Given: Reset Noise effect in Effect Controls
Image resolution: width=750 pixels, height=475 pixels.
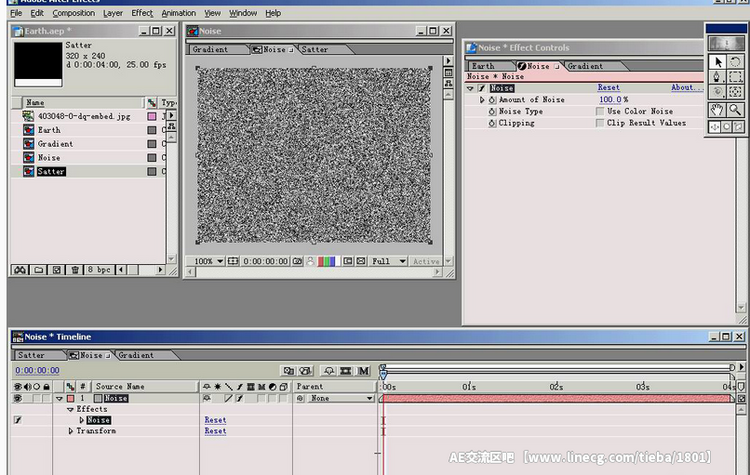Looking at the screenshot, I should tap(608, 88).
